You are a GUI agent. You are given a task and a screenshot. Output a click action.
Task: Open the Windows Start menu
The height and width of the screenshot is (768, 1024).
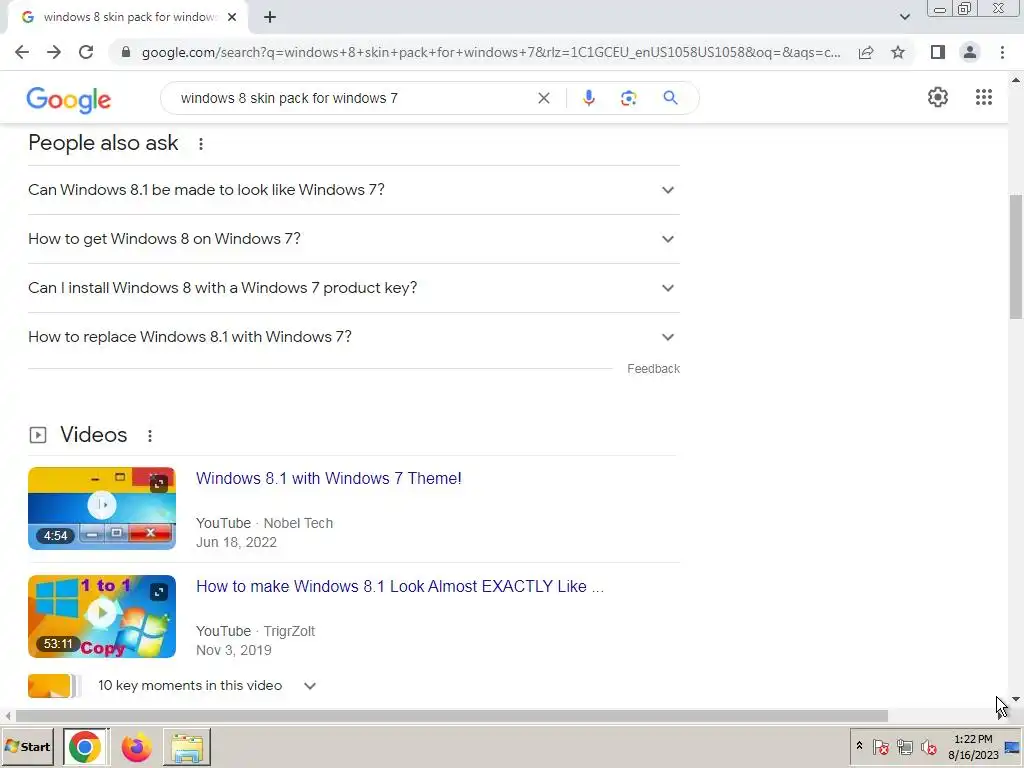[27, 746]
